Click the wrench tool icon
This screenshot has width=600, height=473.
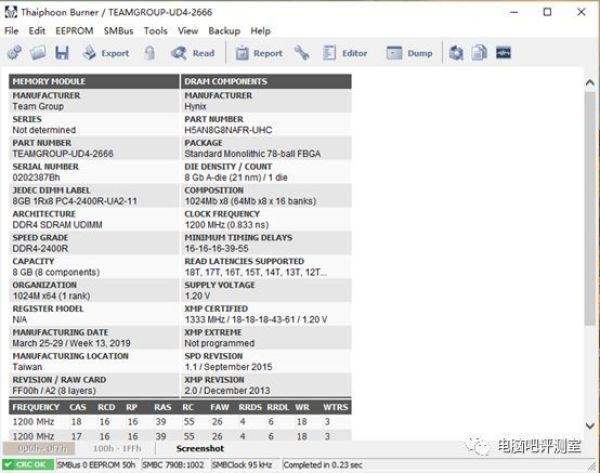[302, 53]
